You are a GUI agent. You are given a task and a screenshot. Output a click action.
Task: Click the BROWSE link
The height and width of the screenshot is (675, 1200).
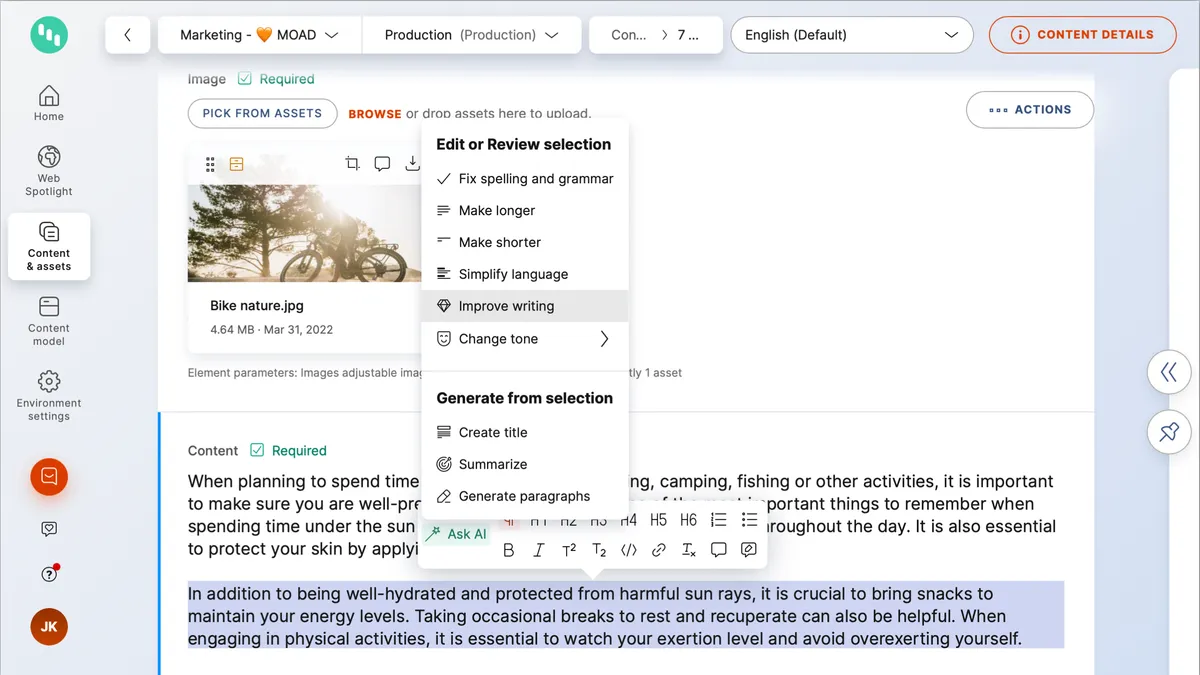point(375,114)
